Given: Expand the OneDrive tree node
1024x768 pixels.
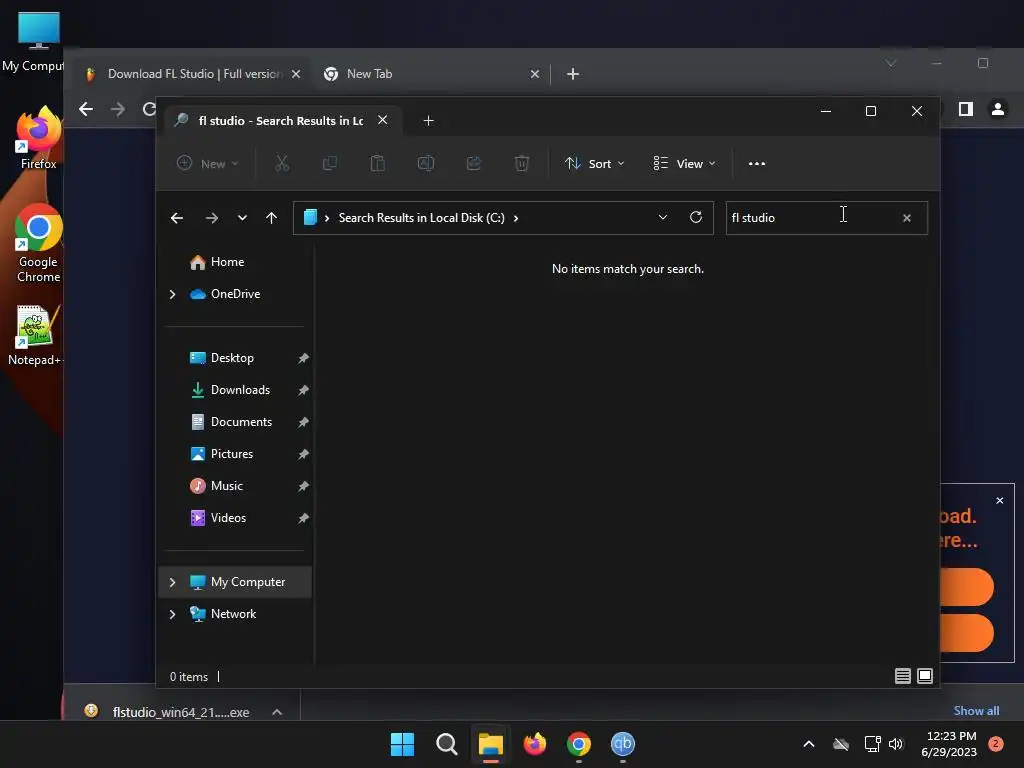Looking at the screenshot, I should tap(172, 295).
